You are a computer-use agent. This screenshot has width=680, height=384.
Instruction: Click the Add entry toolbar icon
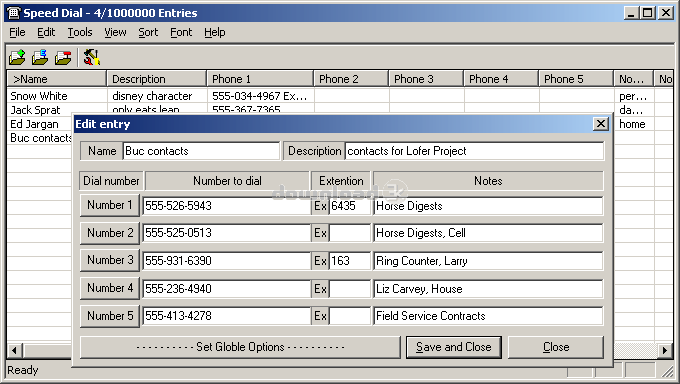point(17,57)
